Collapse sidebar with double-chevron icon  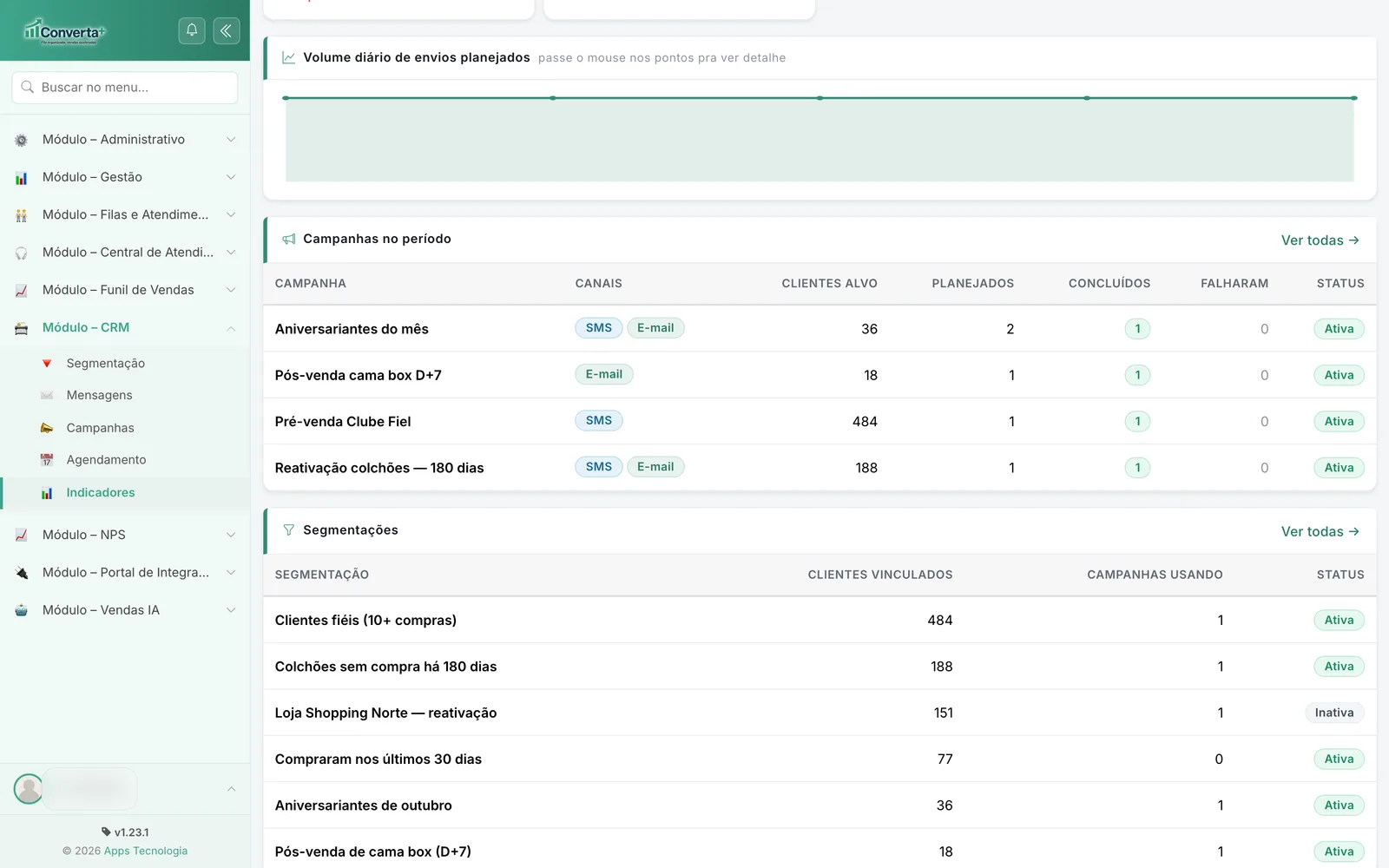point(226,31)
